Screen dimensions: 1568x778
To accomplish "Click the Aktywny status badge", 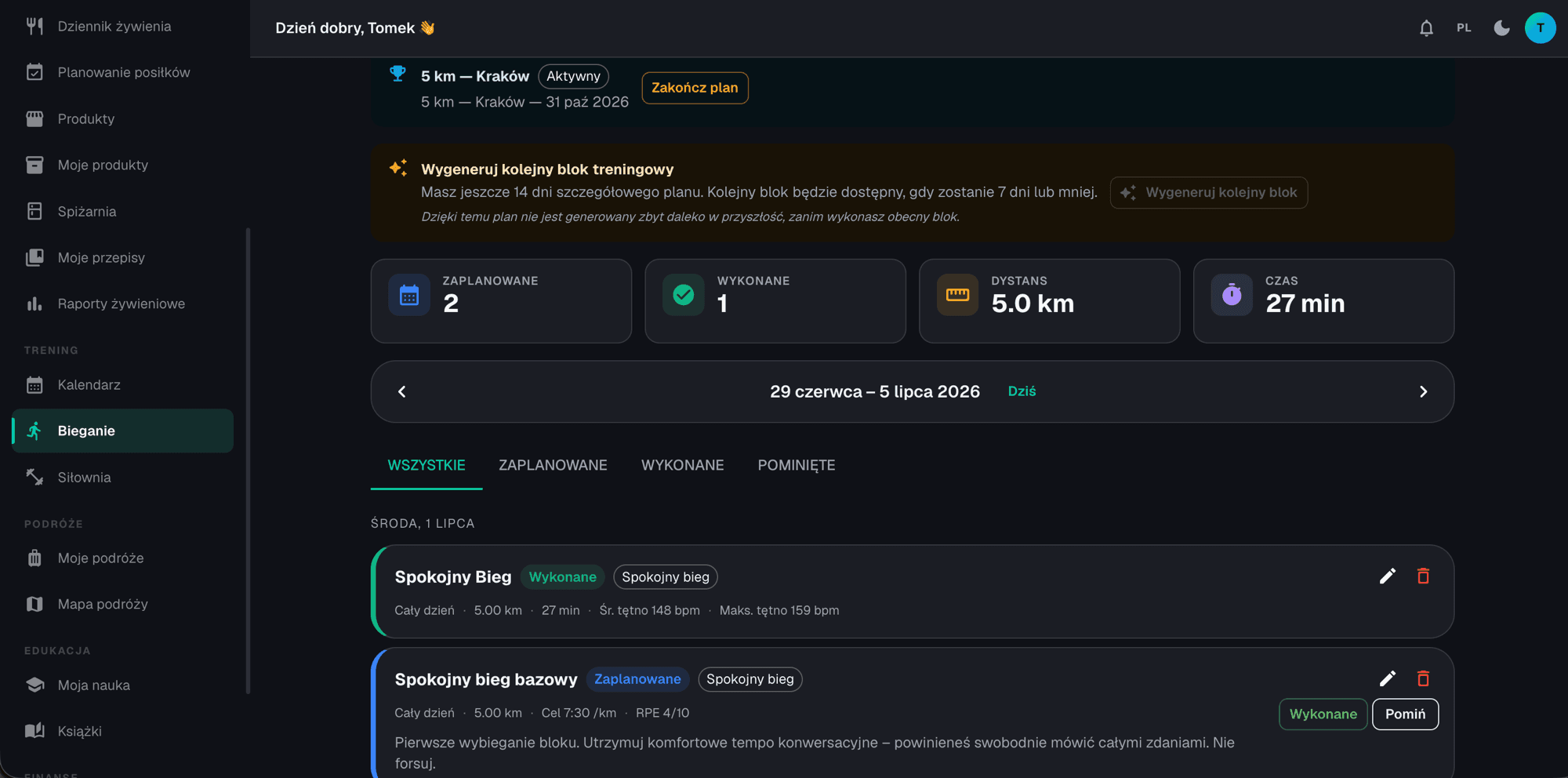I will [573, 76].
